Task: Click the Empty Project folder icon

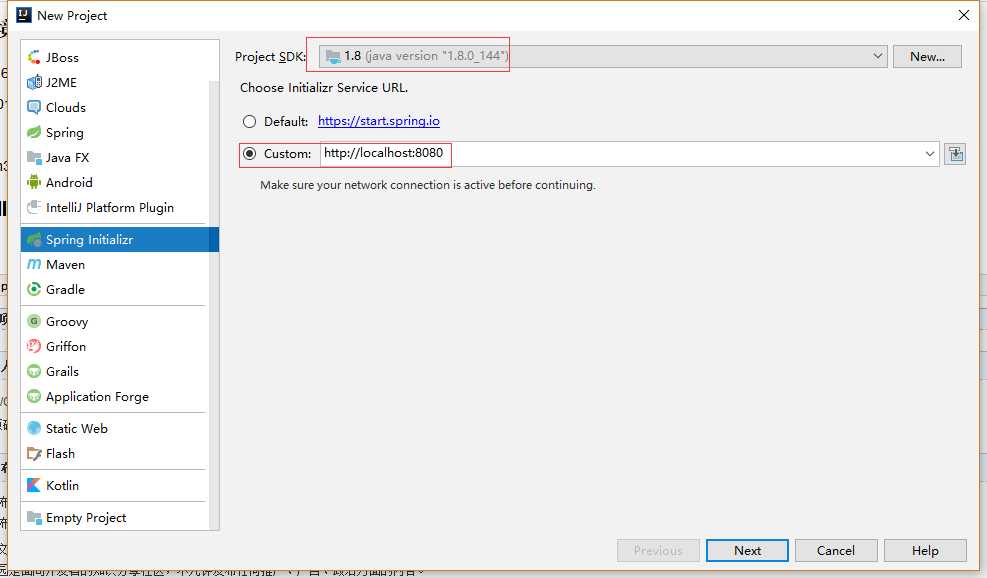Action: tap(34, 518)
